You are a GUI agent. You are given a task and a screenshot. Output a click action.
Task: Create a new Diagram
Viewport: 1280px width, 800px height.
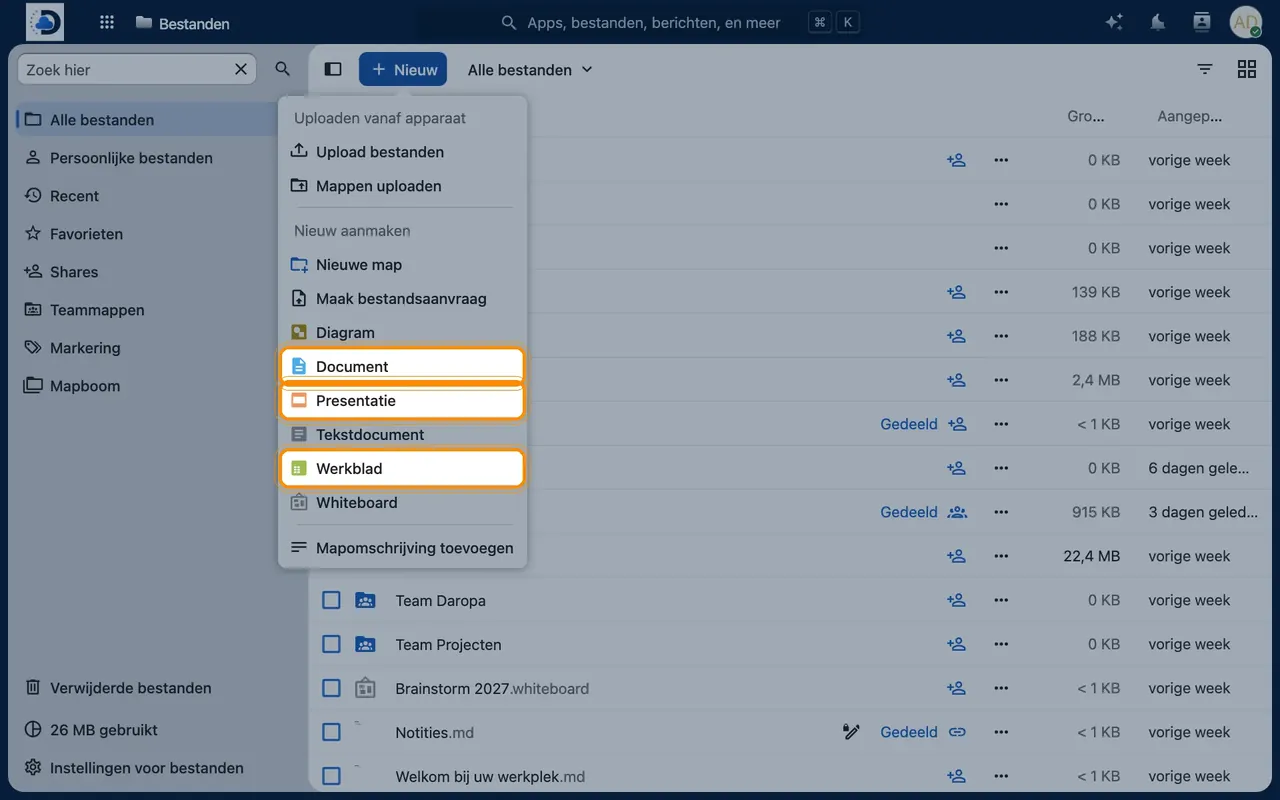point(402,333)
